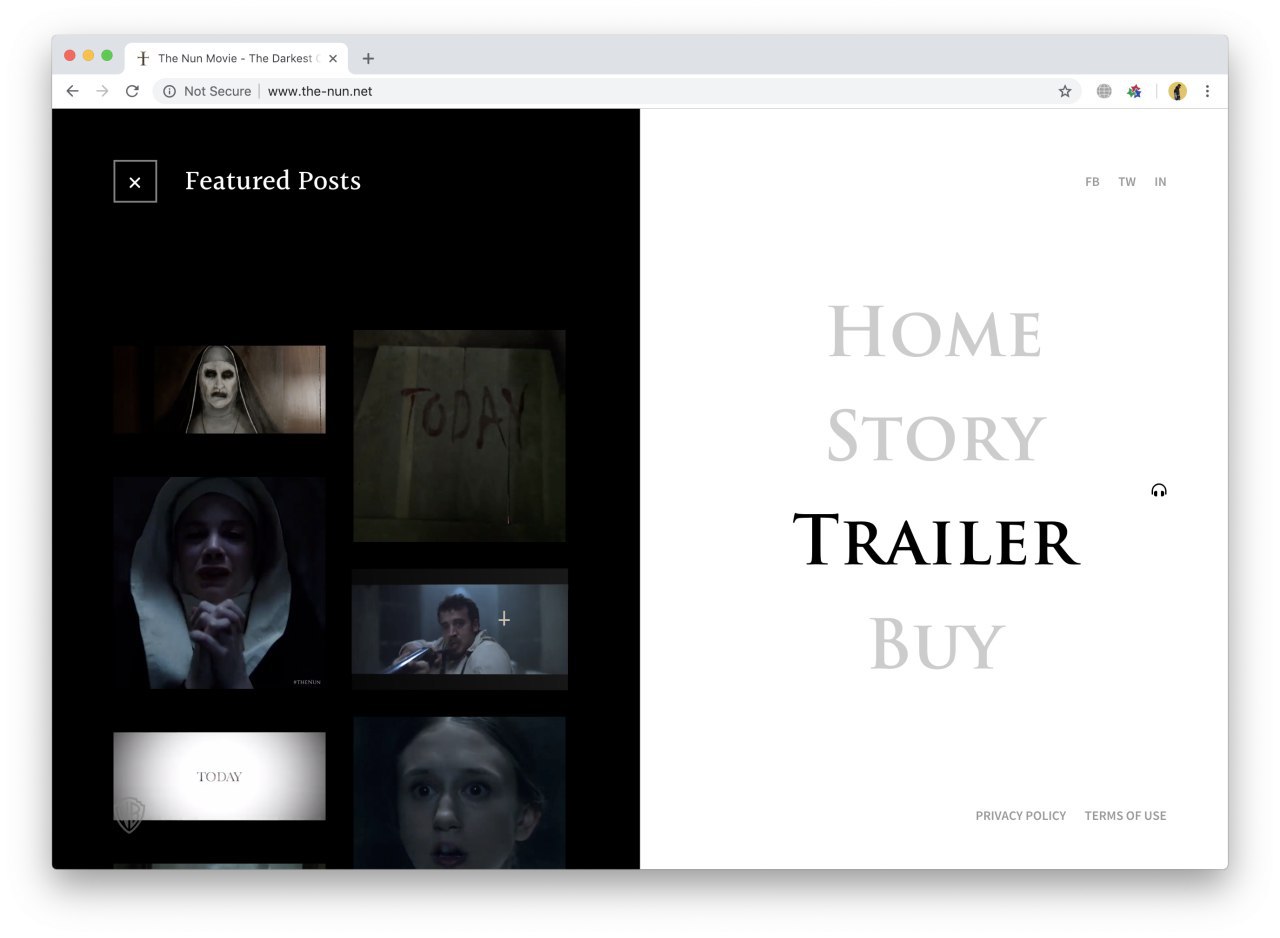
Task: Open the man with shotgun post
Action: click(x=459, y=629)
